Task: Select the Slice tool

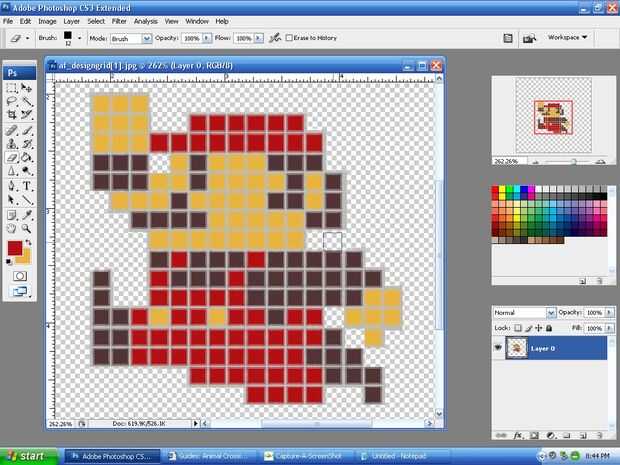Action: (26, 115)
